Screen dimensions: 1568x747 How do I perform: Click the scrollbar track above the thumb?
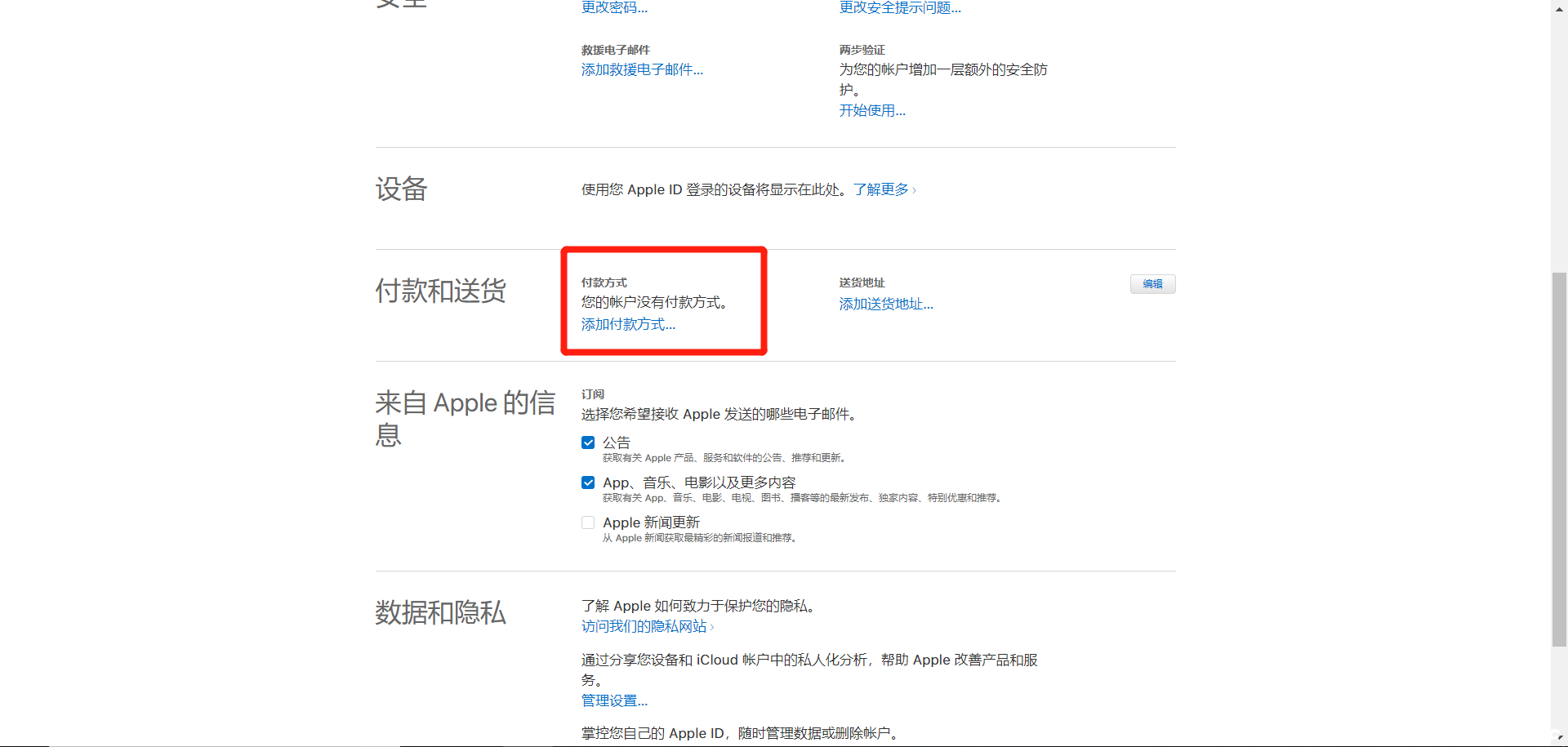(1559, 139)
